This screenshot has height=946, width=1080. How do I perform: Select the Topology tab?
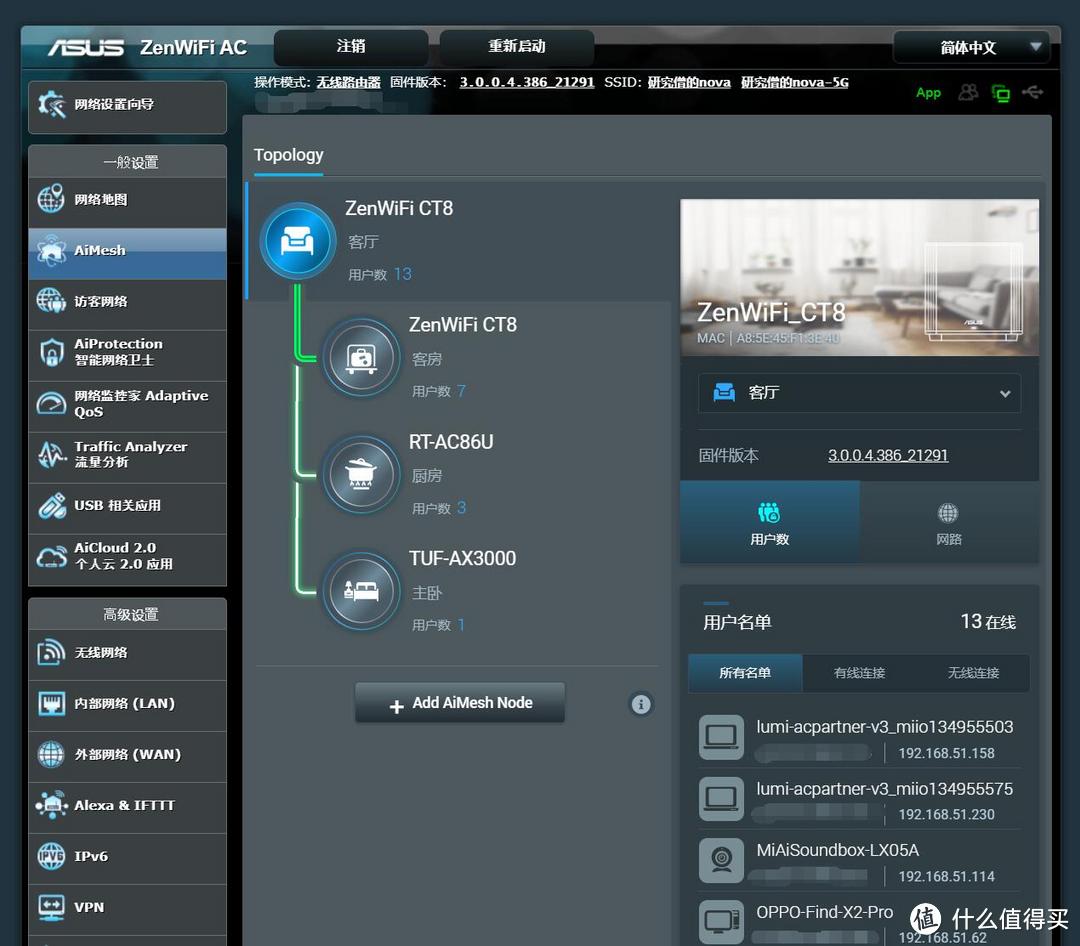289,156
